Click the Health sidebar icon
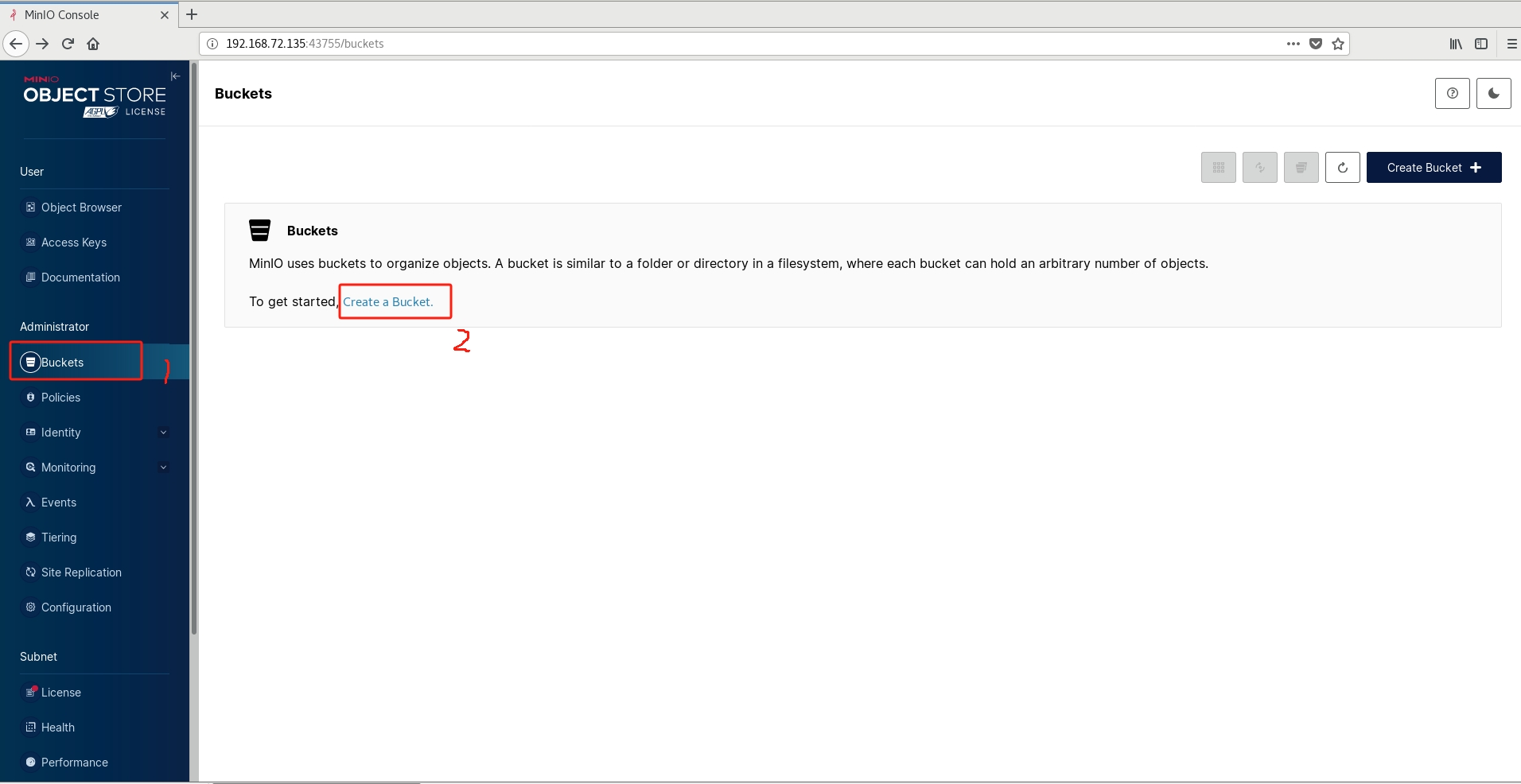 click(30, 728)
